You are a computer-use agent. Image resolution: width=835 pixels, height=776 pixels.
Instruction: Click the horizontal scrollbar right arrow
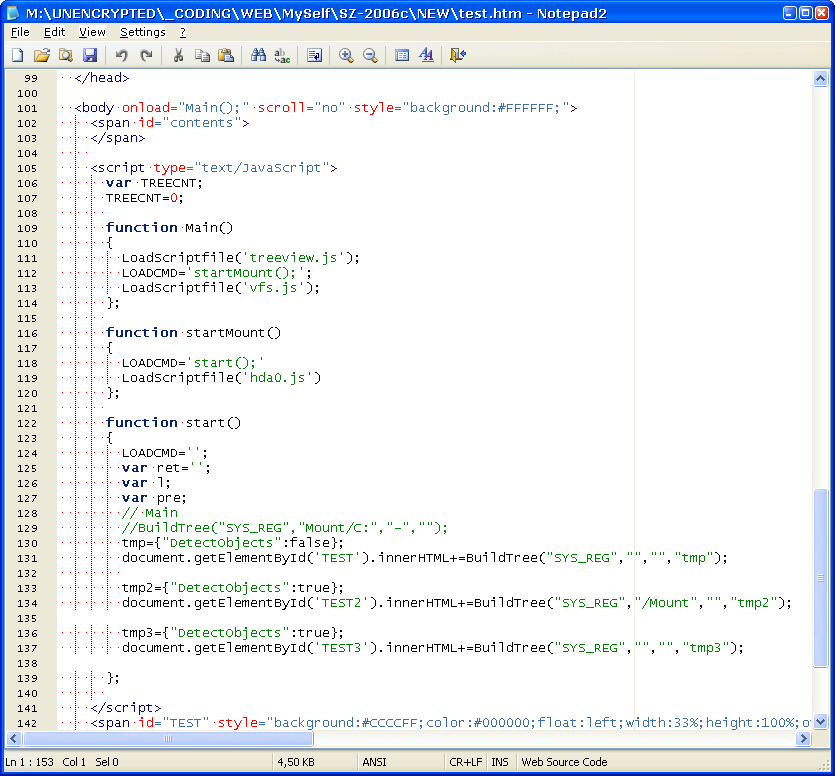tap(804, 739)
